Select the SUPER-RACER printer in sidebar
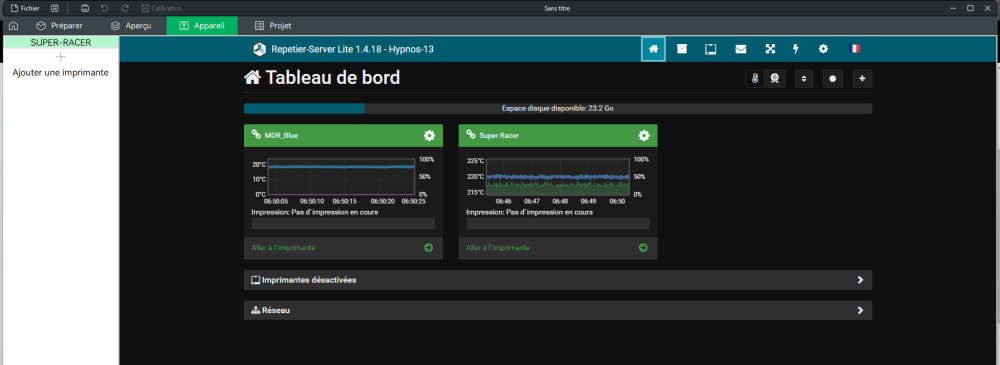This screenshot has width=1000, height=365. coord(61,42)
